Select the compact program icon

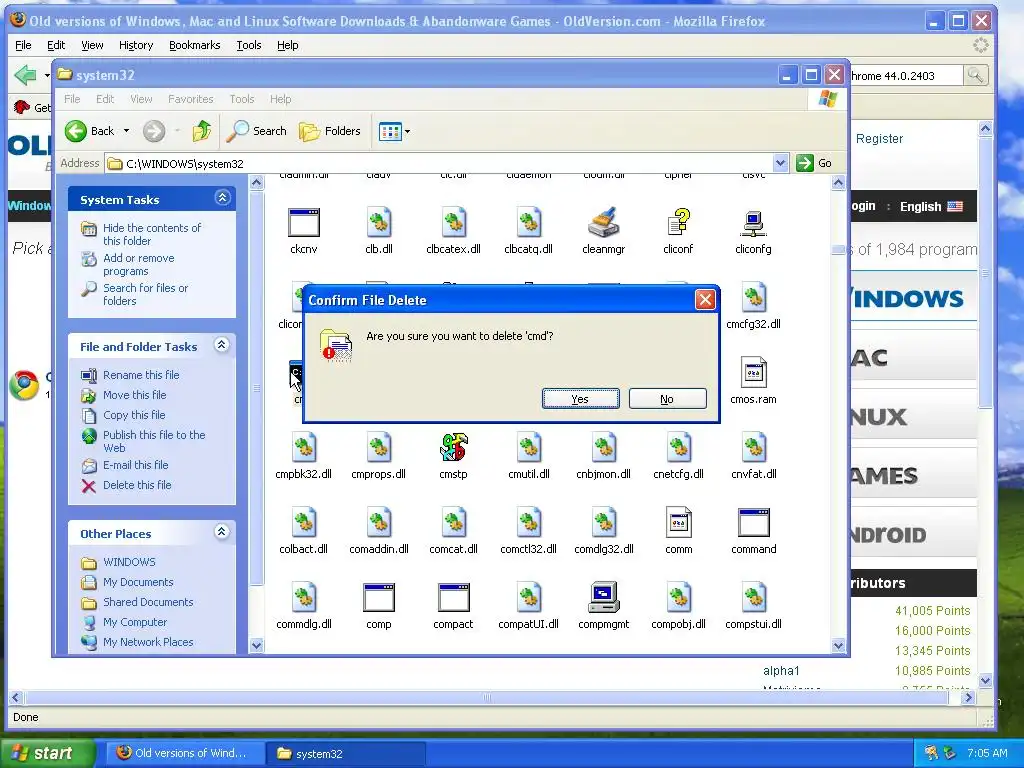(x=454, y=598)
